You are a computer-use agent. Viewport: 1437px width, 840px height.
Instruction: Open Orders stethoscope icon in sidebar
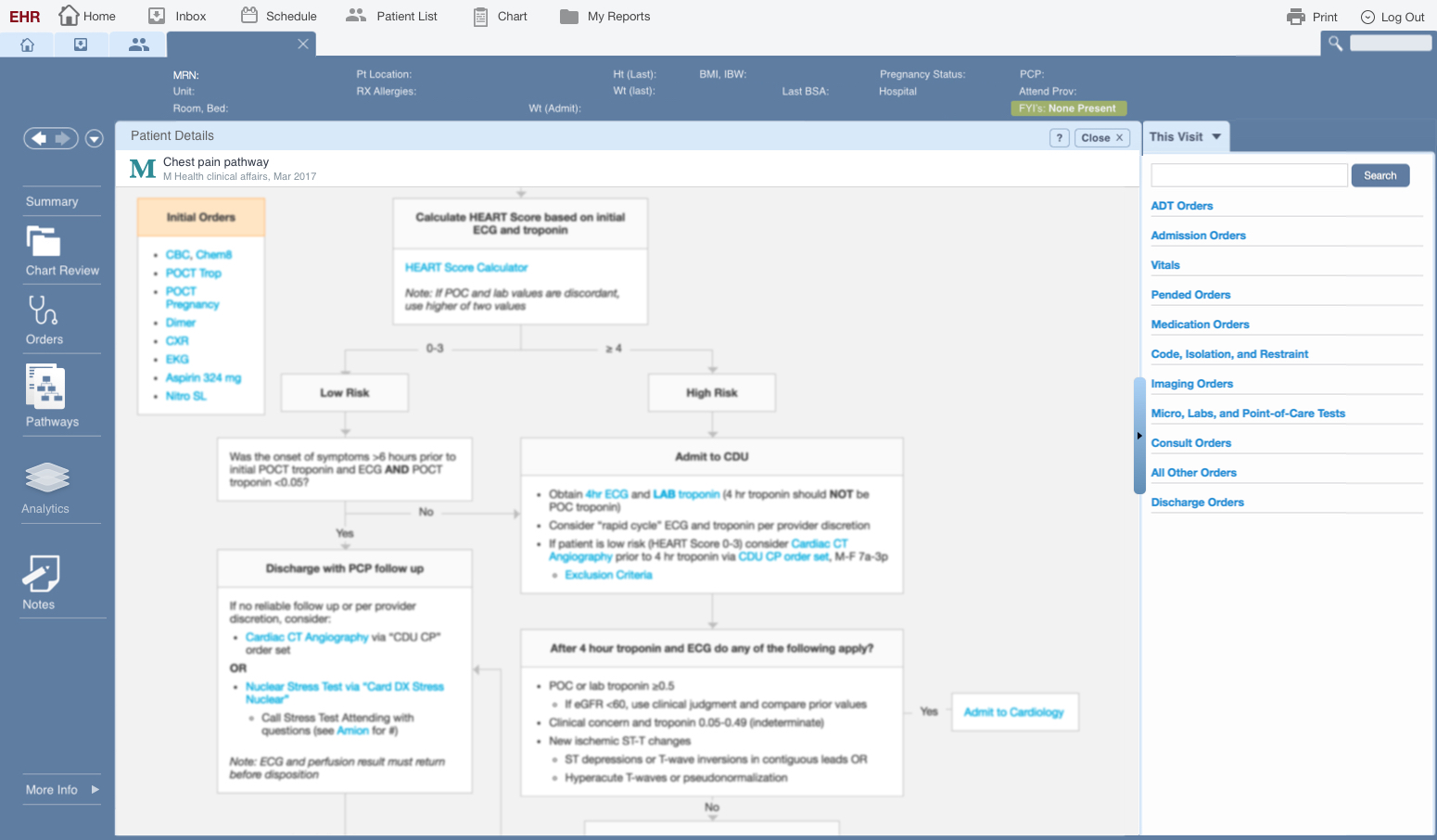[44, 310]
